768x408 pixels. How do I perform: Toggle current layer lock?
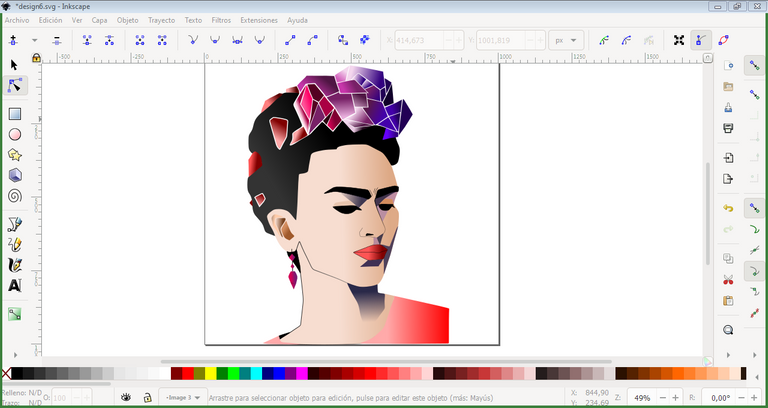click(x=147, y=397)
